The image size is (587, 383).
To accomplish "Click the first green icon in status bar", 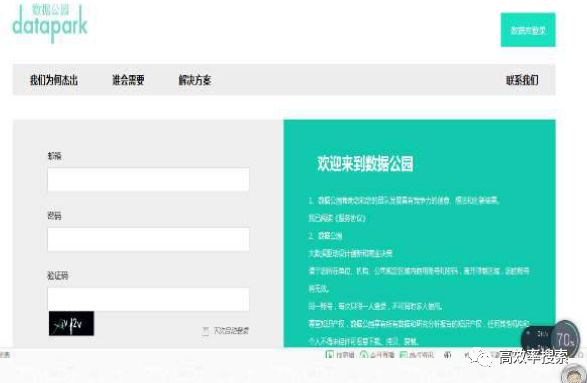I will pyautogui.click(x=329, y=355).
